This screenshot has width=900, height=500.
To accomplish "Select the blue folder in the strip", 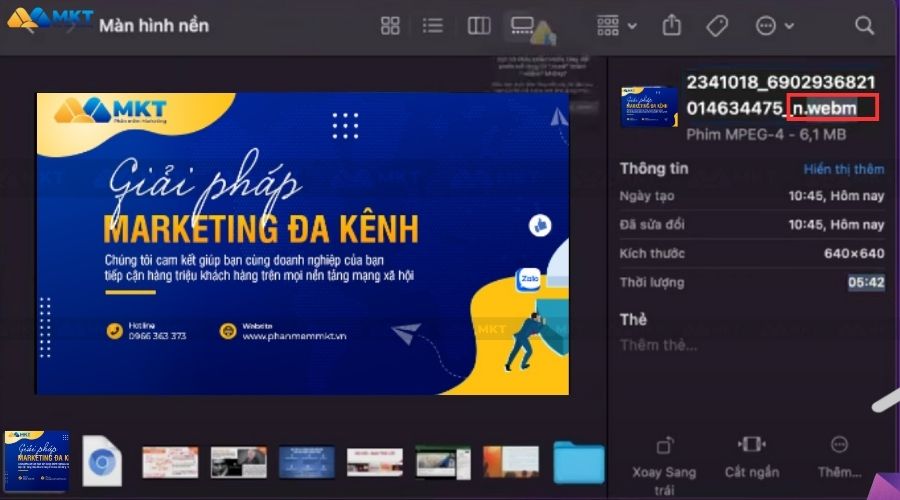I will click(579, 462).
